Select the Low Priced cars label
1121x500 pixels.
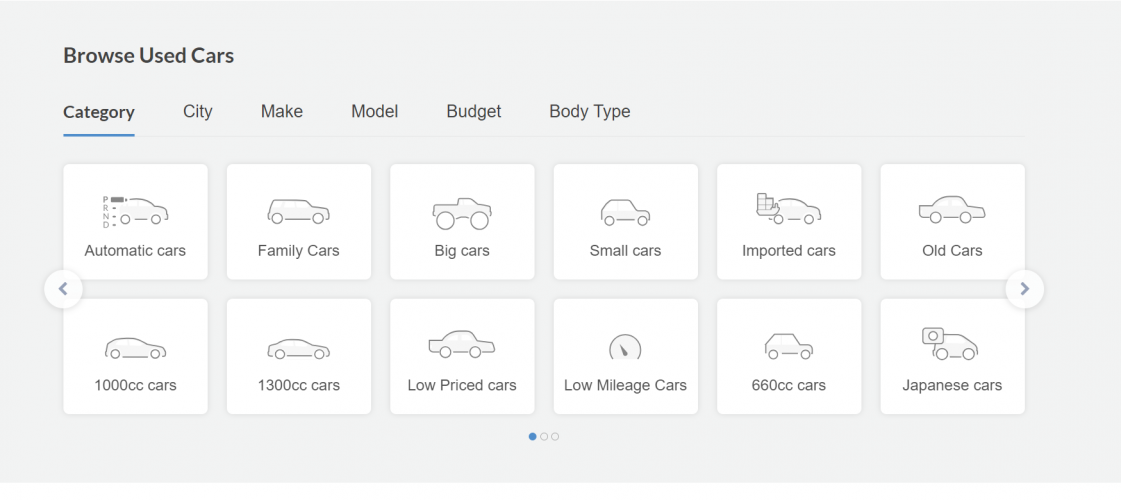pos(462,386)
